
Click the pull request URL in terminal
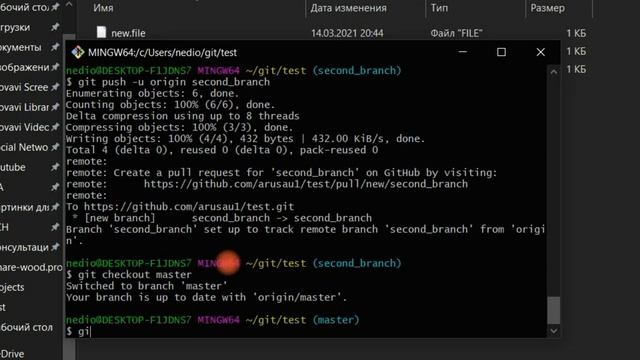pyautogui.click(x=306, y=184)
